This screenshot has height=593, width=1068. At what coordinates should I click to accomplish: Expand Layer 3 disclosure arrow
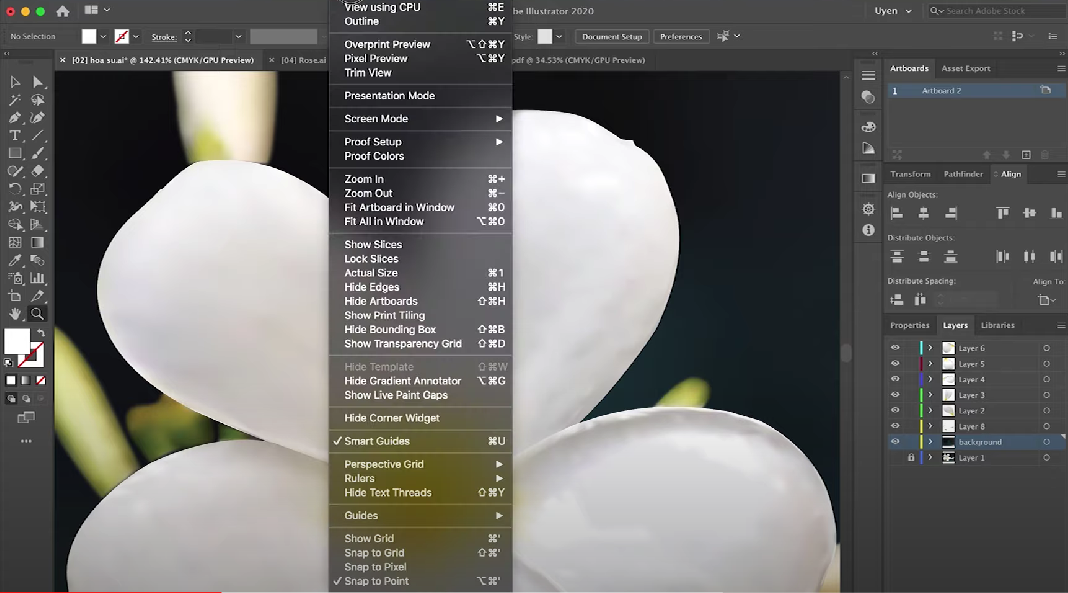point(930,395)
